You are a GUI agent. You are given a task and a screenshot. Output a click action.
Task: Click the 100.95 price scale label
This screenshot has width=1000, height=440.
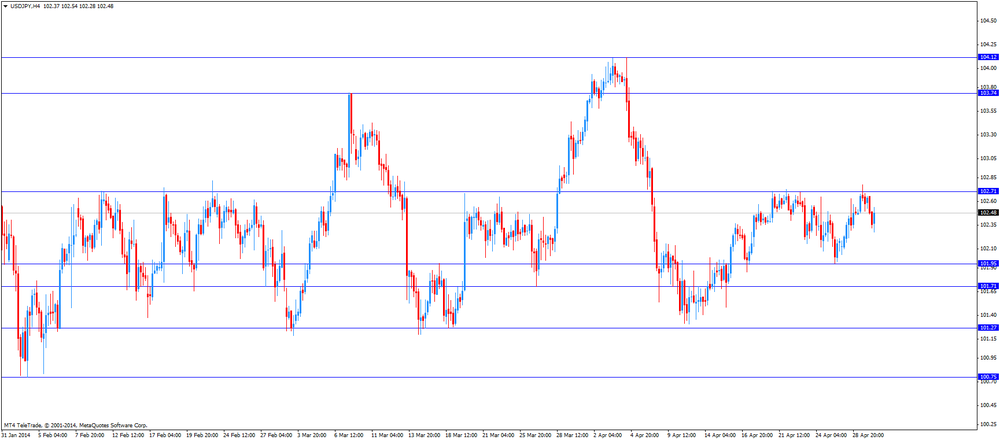[x=989, y=358]
